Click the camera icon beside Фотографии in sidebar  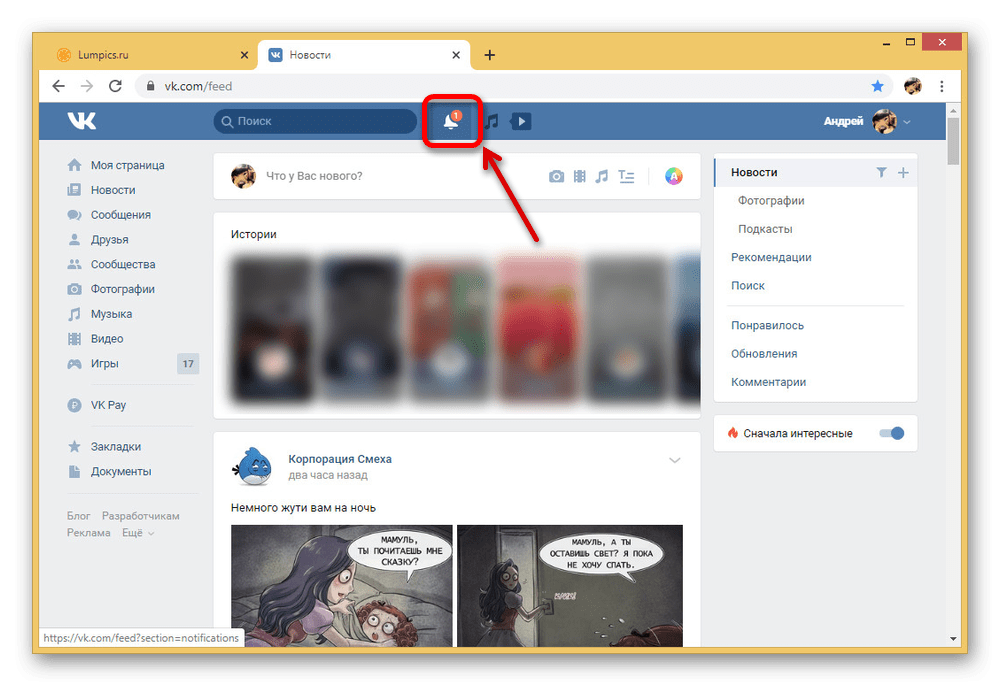75,289
